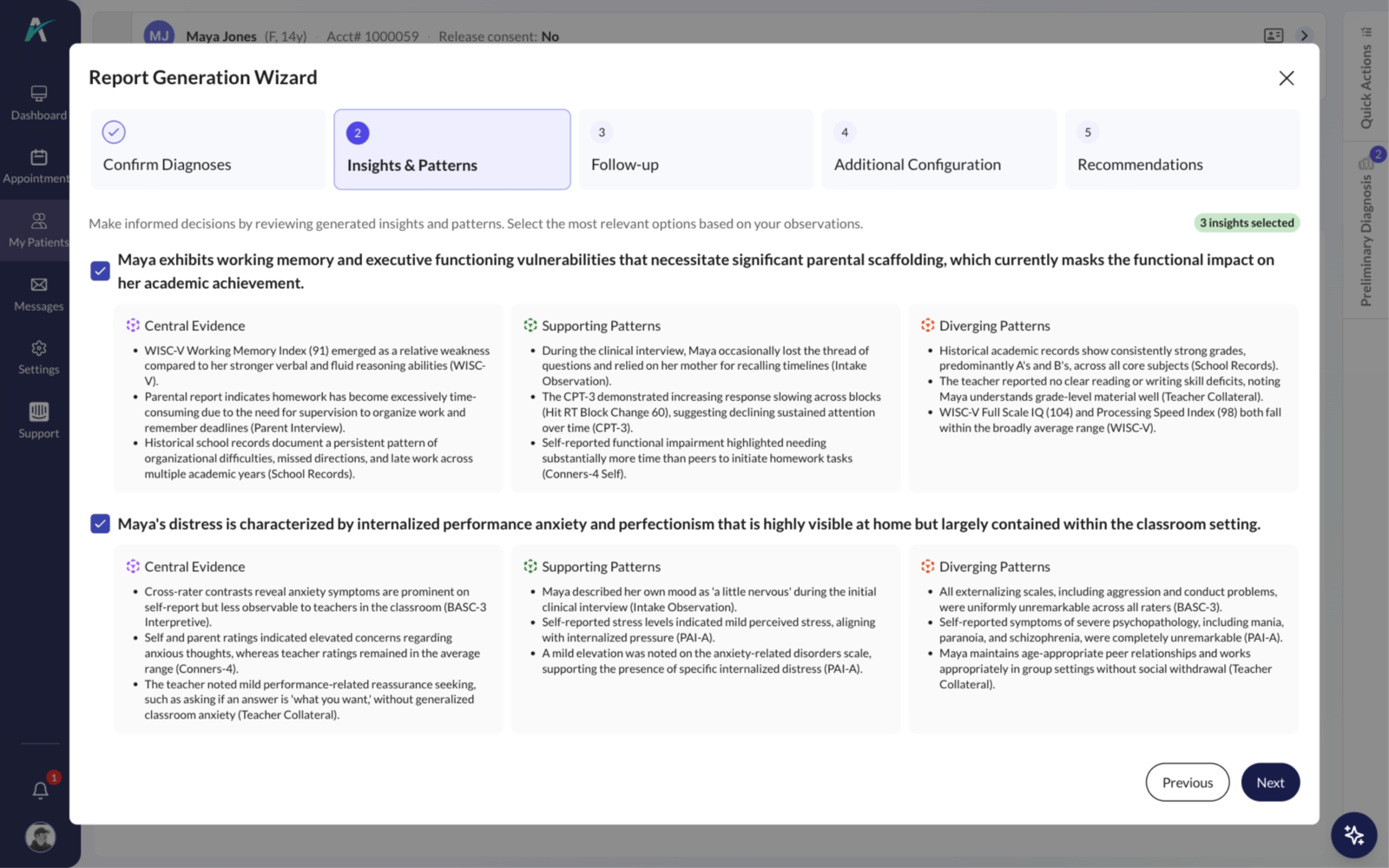This screenshot has width=1389, height=868.
Task: Click Diverging Patterns icon in second insight
Action: click(928, 566)
